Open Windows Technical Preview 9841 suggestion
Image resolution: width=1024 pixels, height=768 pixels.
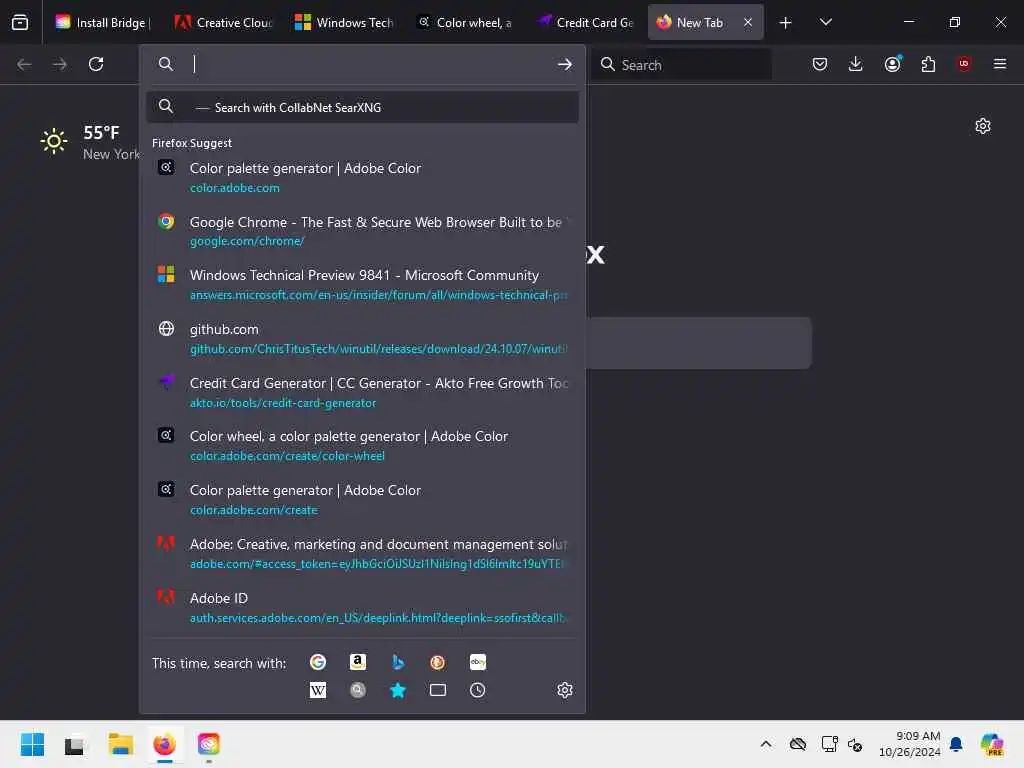[362, 285]
